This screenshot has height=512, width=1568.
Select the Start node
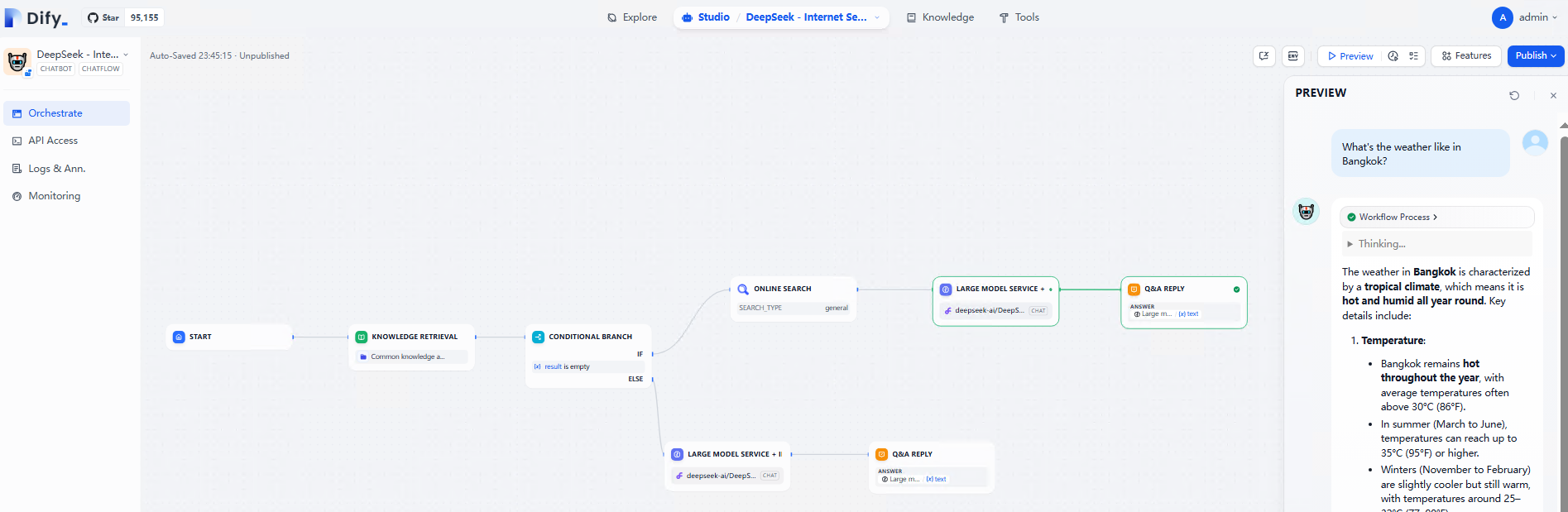[229, 337]
